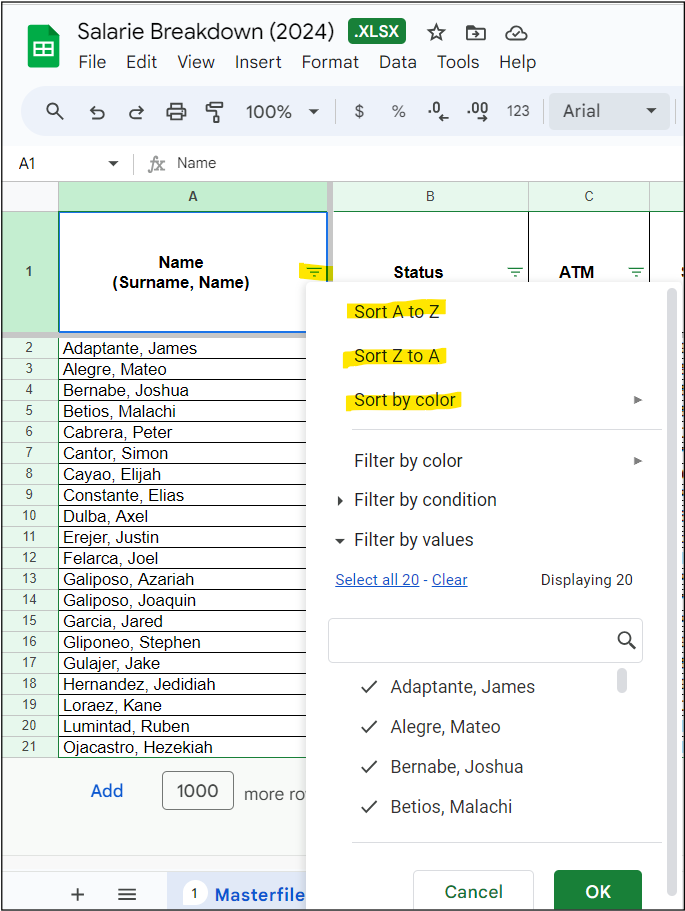Check the cloud document status icon
This screenshot has height=911, width=685.
point(516,33)
